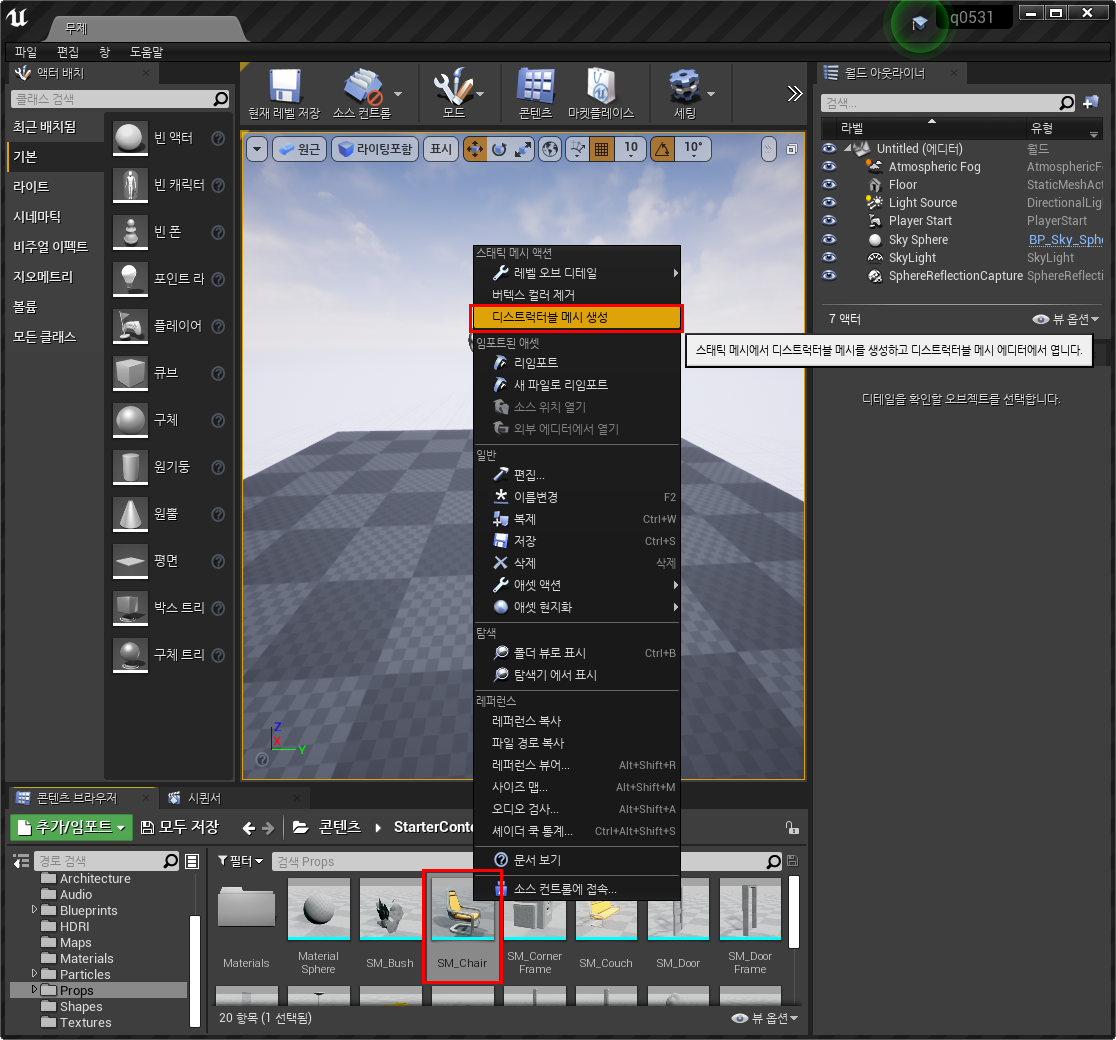Select the translate gizmo tool in viewport

click(475, 149)
